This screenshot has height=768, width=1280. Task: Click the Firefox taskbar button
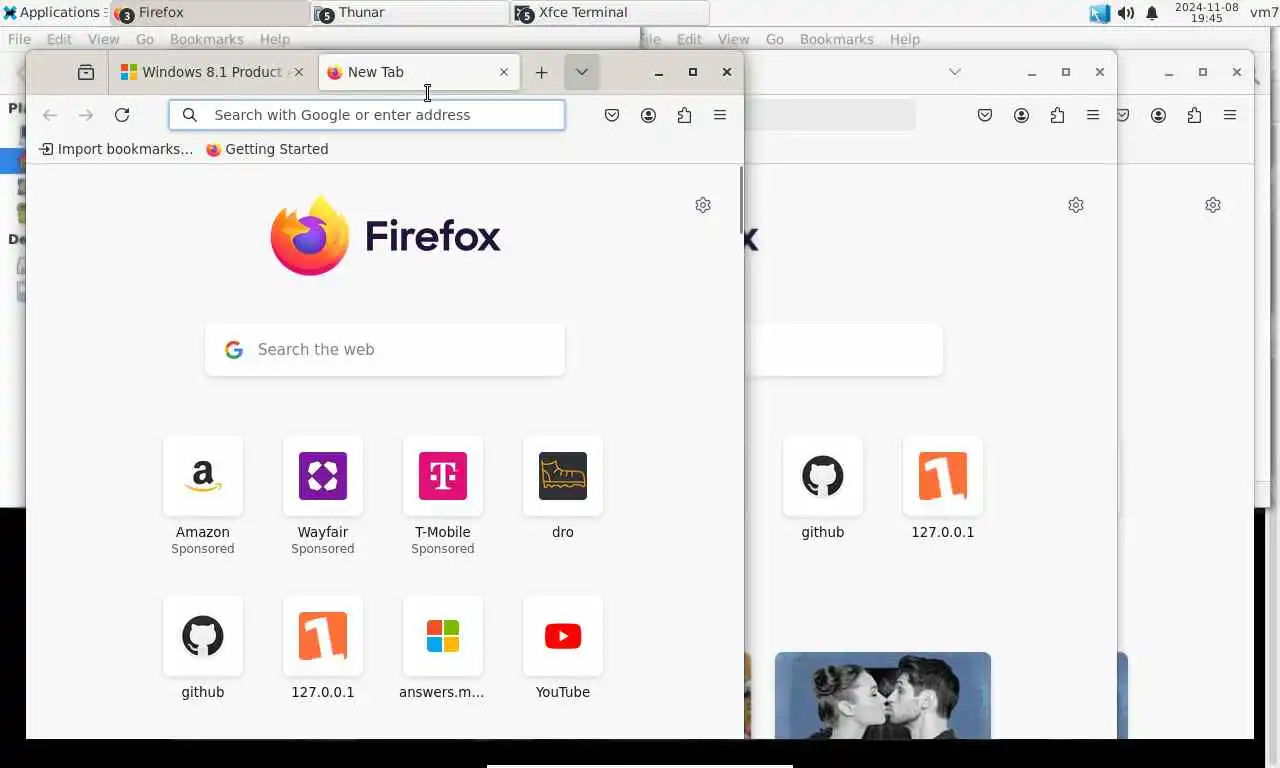[210, 13]
